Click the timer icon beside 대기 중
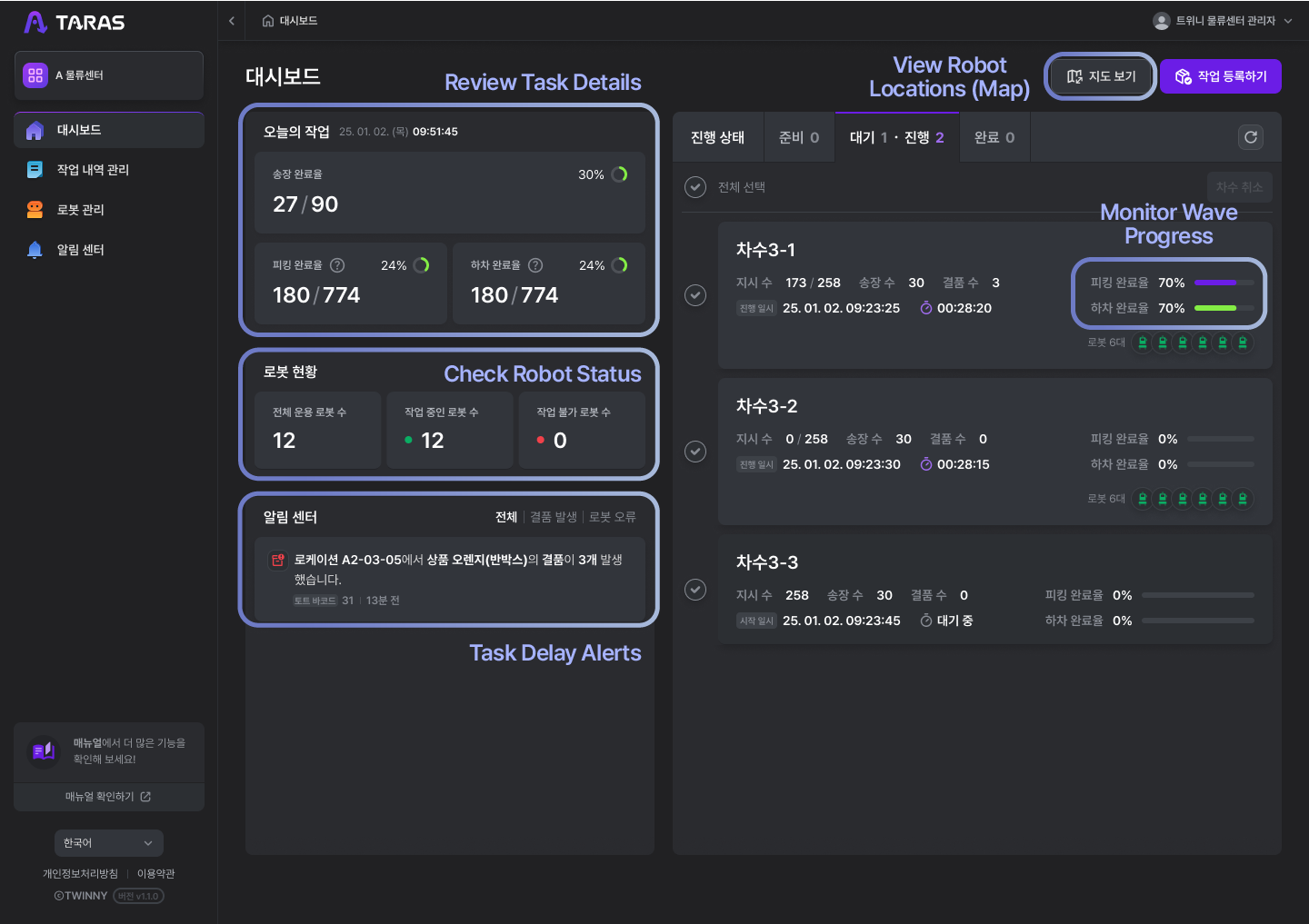This screenshot has height=924, width=1309. click(926, 621)
